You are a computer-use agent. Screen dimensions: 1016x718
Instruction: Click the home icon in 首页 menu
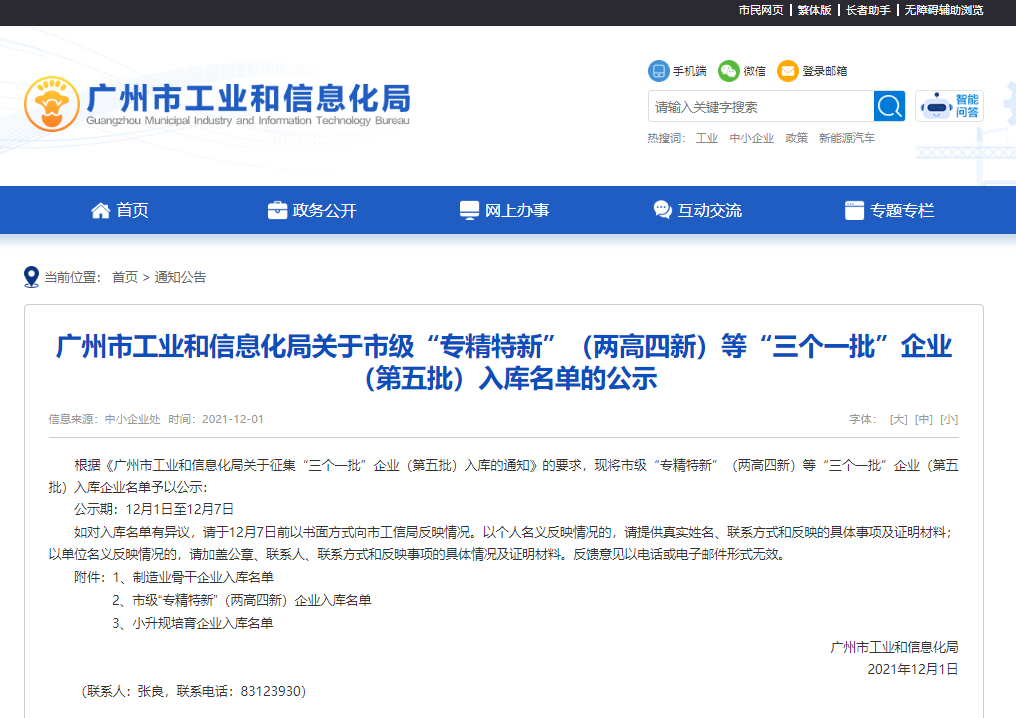[x=100, y=211]
